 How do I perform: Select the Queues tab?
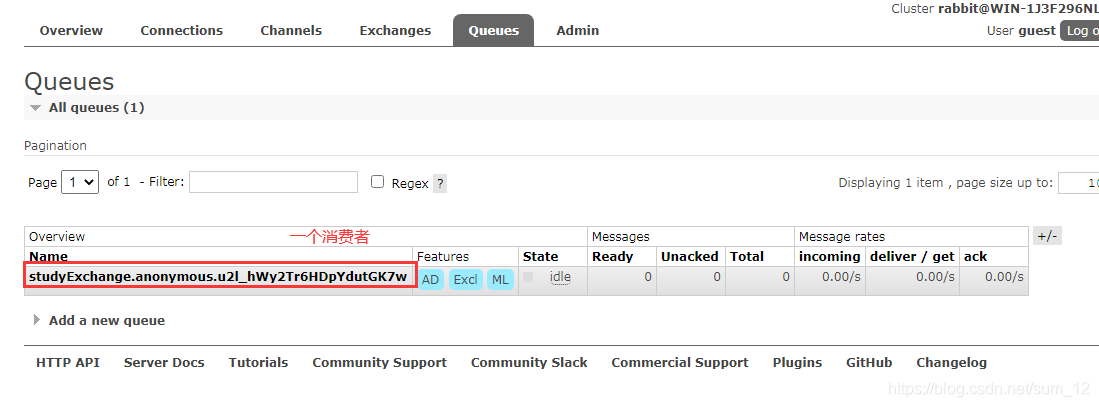tap(493, 31)
